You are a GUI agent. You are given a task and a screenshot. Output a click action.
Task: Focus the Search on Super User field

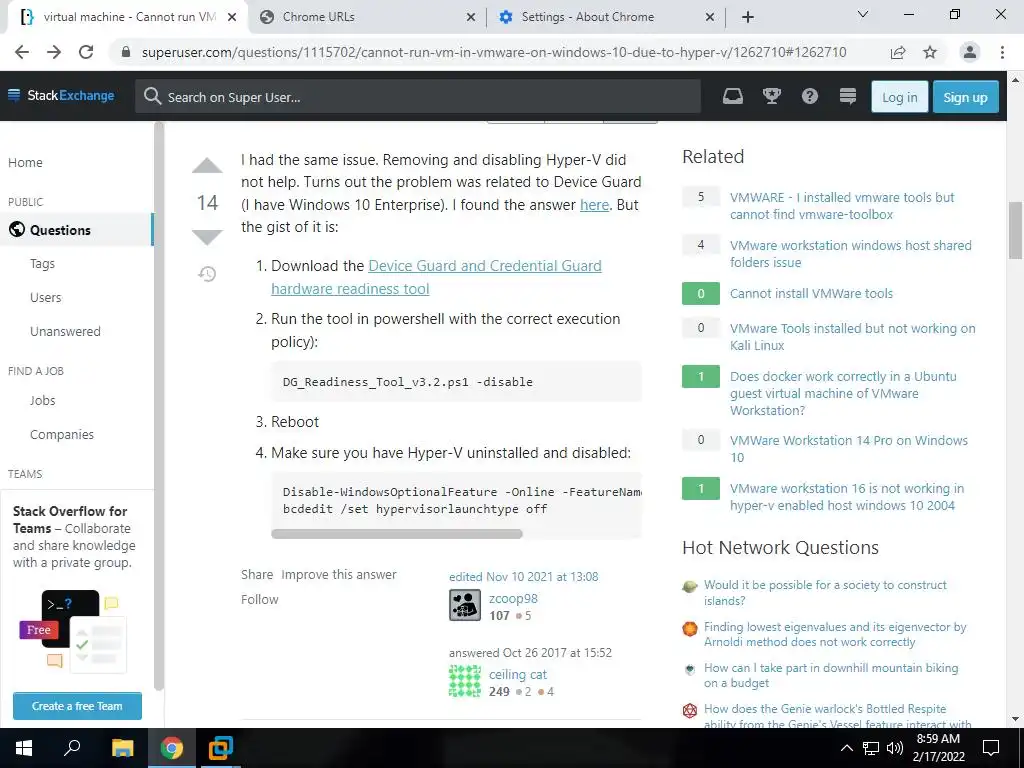click(418, 97)
